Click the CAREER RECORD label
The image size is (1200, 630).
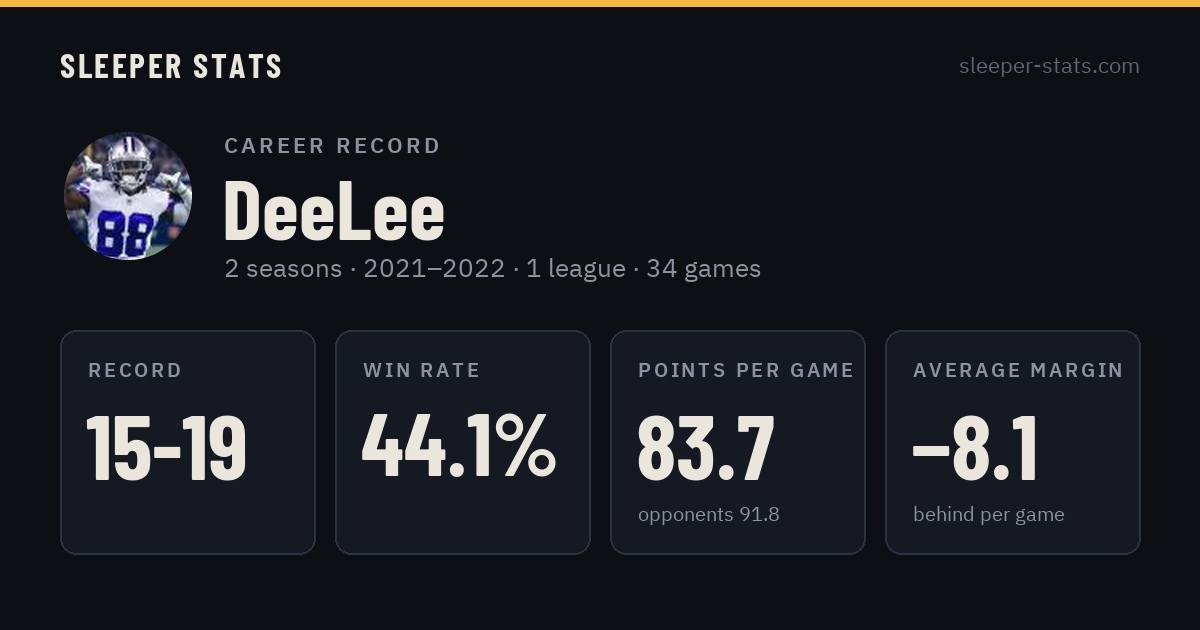point(332,146)
